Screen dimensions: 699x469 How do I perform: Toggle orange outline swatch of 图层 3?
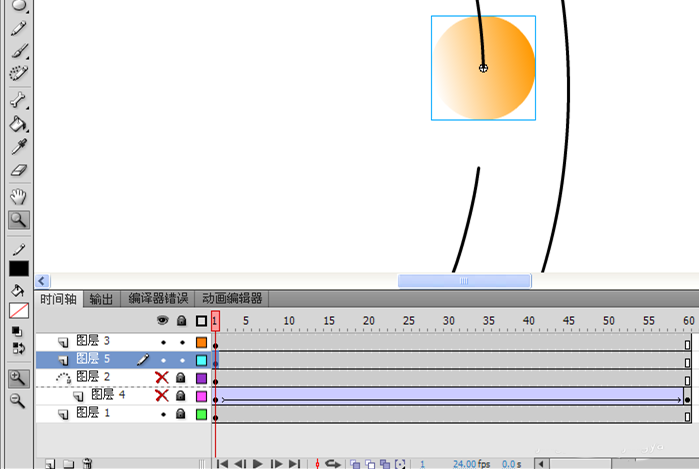click(201, 342)
